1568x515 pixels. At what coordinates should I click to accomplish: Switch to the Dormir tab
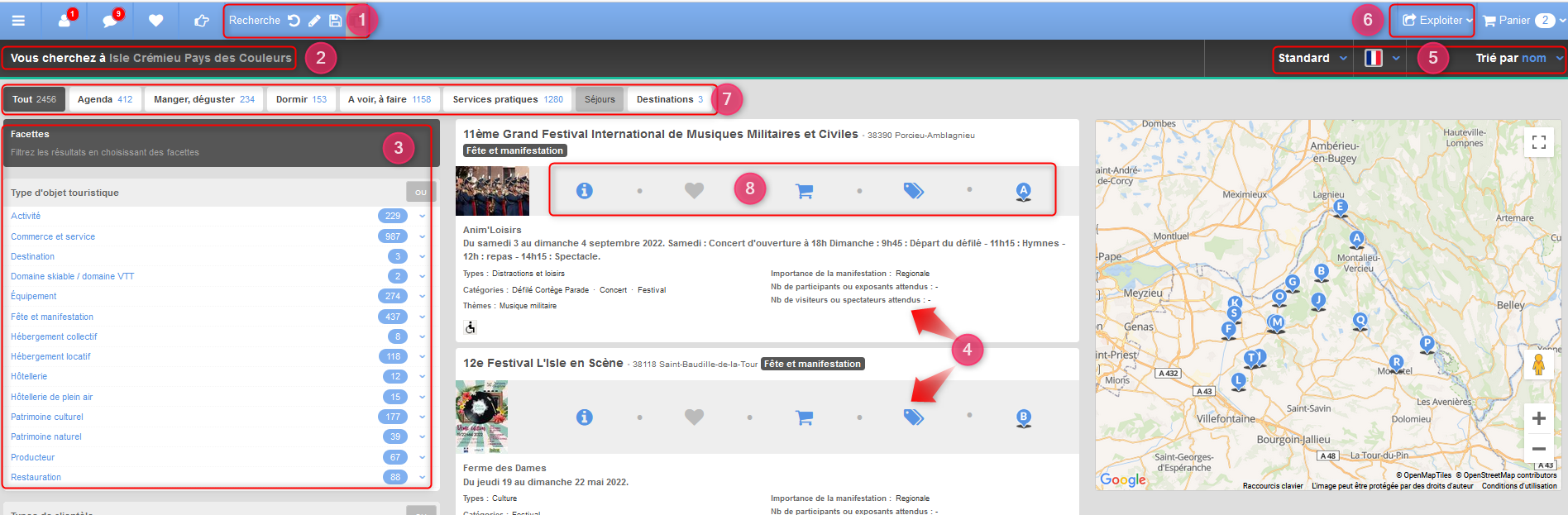(301, 99)
